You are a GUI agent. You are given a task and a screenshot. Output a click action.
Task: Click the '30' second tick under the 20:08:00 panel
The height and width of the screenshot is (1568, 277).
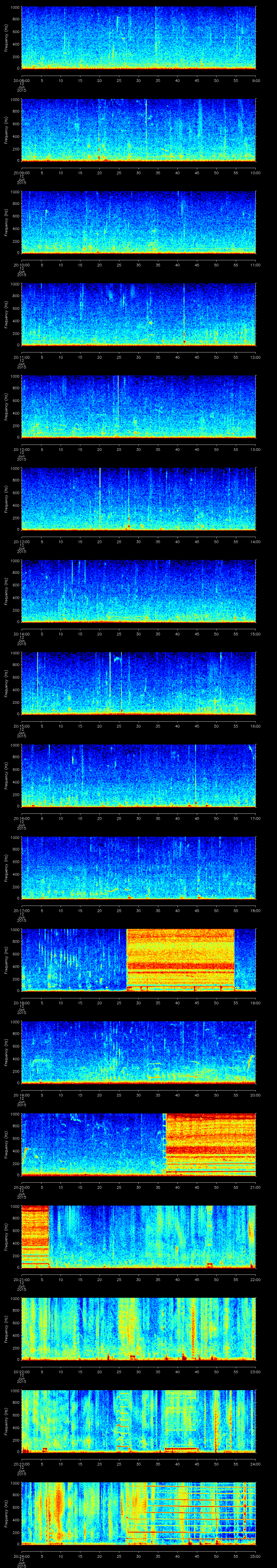tap(139, 80)
